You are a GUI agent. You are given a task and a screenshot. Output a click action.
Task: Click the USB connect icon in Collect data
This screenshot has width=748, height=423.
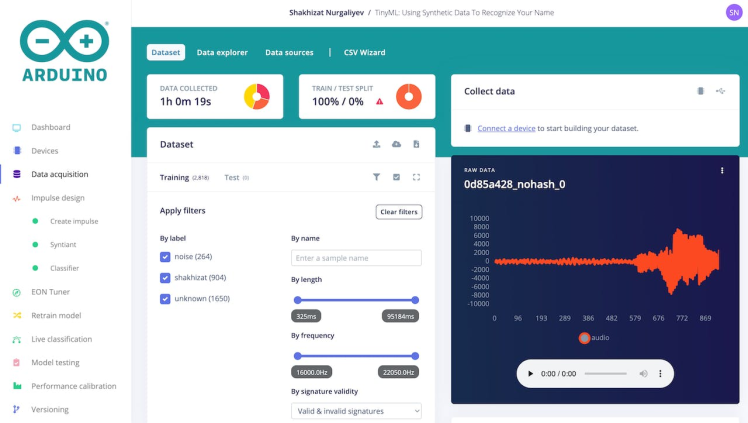[720, 91]
